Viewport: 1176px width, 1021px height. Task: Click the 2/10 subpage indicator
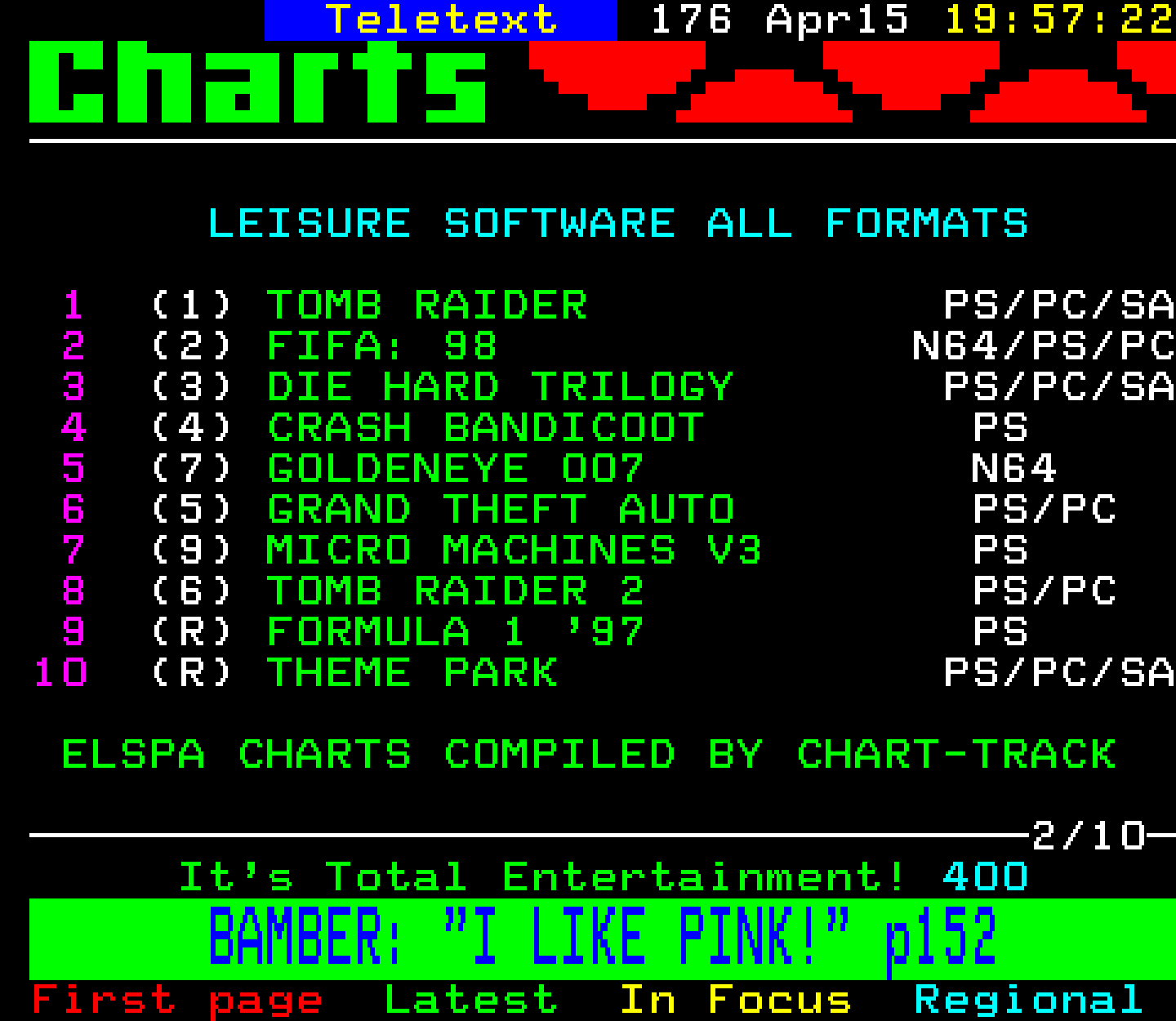pos(1088,836)
